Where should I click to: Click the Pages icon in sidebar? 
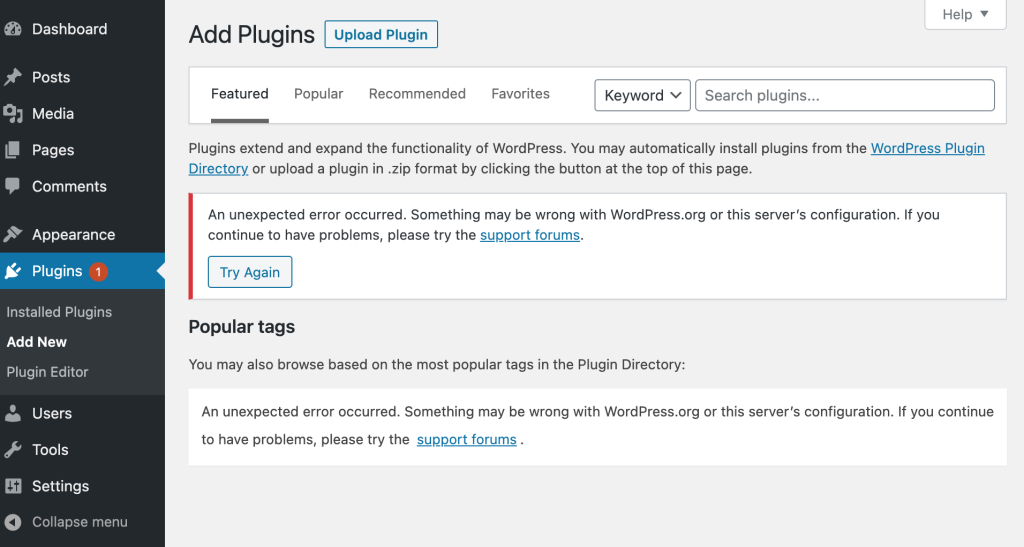click(x=13, y=150)
